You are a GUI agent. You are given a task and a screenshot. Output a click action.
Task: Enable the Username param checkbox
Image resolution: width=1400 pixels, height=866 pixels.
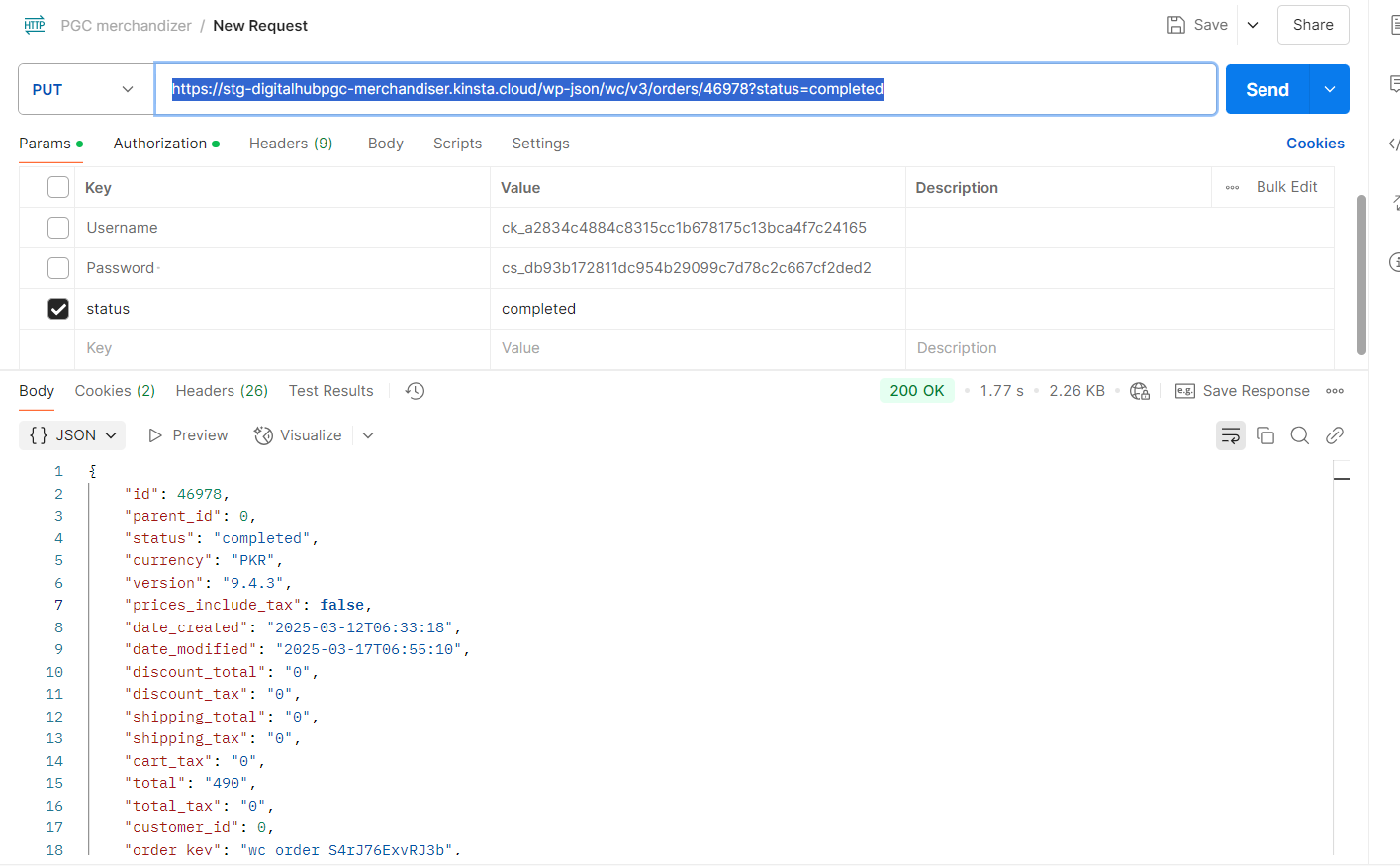click(x=58, y=228)
